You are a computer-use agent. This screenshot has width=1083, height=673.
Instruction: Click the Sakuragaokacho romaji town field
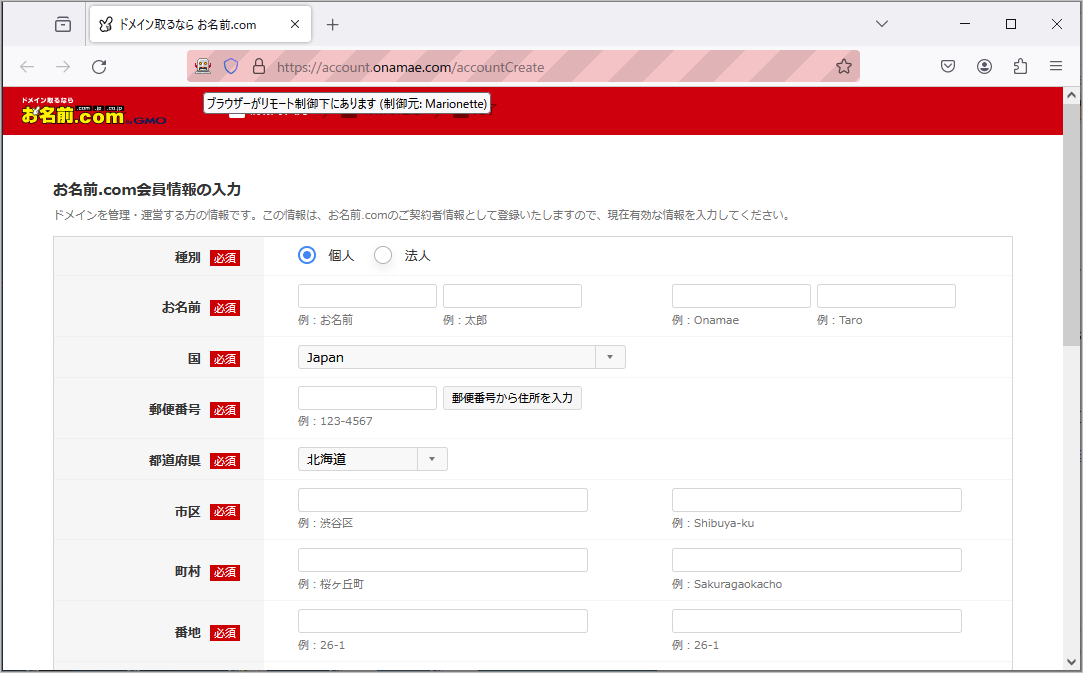point(816,560)
